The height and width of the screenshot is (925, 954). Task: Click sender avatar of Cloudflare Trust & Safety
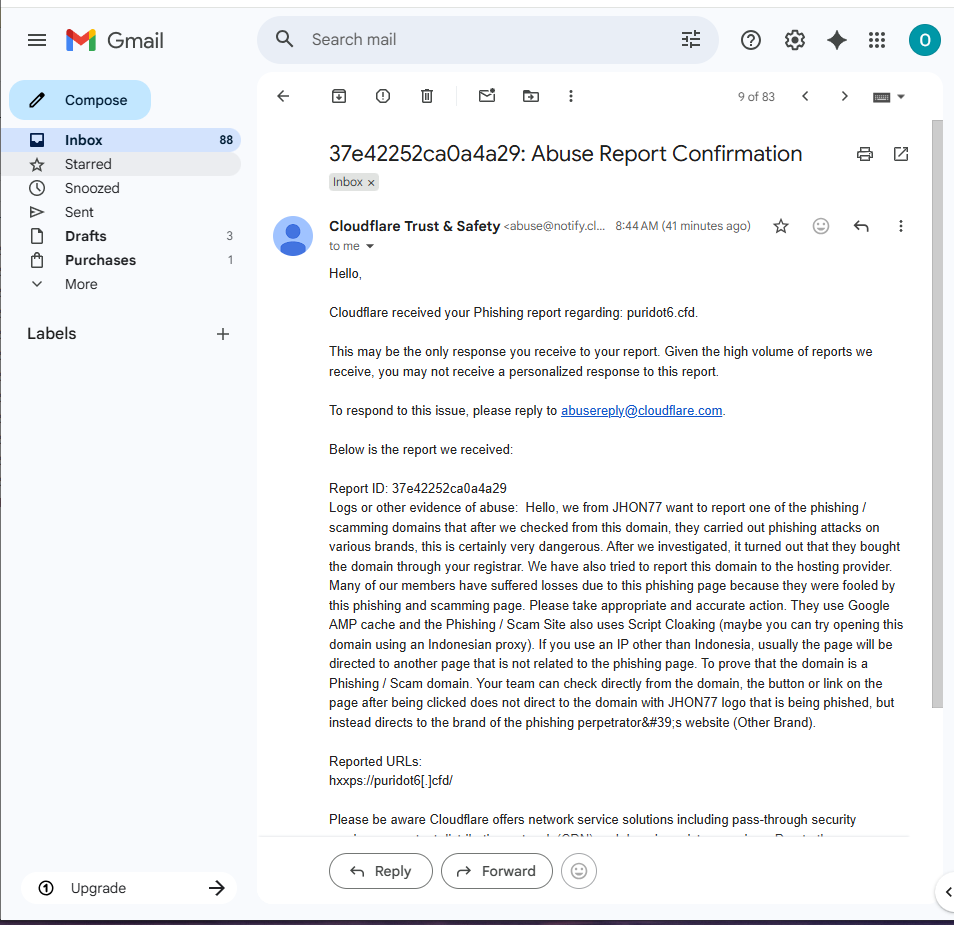pos(293,236)
